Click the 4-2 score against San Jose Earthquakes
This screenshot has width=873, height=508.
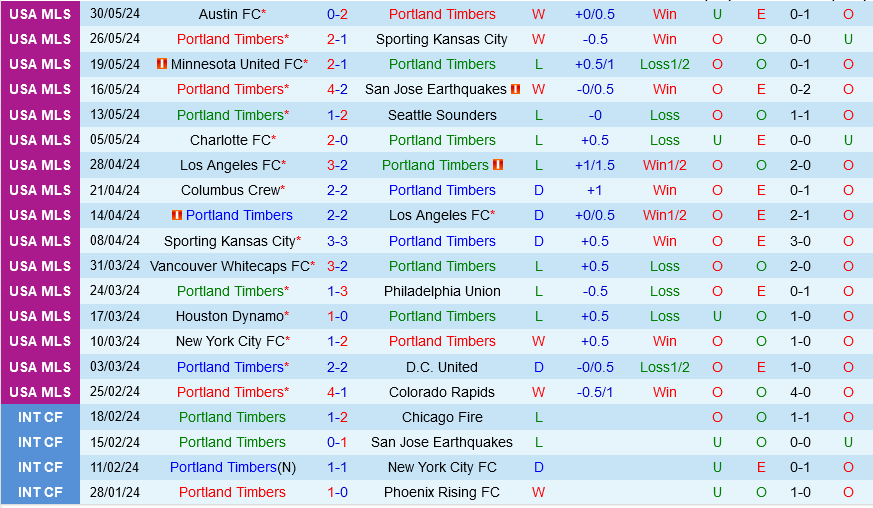click(x=337, y=89)
